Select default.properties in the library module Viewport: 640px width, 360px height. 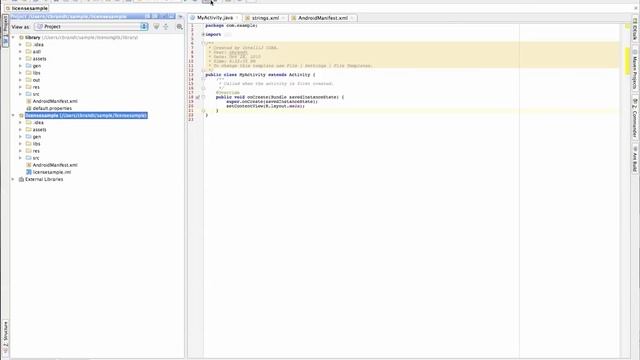tap(52, 109)
